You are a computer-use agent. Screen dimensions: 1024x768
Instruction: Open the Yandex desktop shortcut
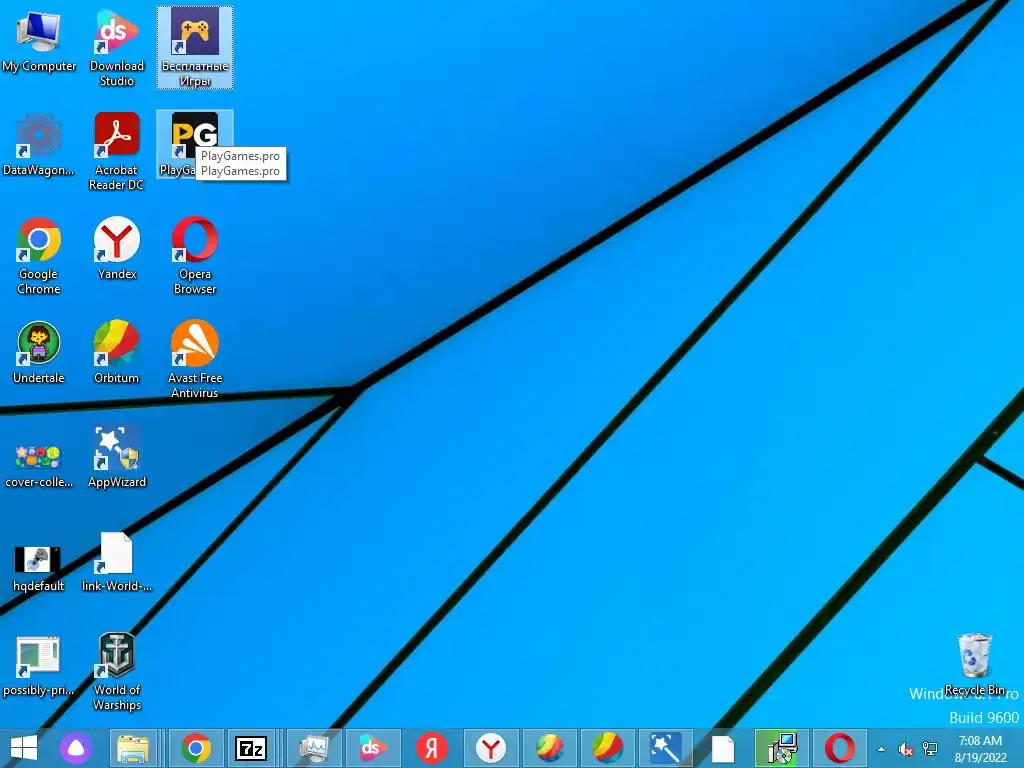coord(117,248)
